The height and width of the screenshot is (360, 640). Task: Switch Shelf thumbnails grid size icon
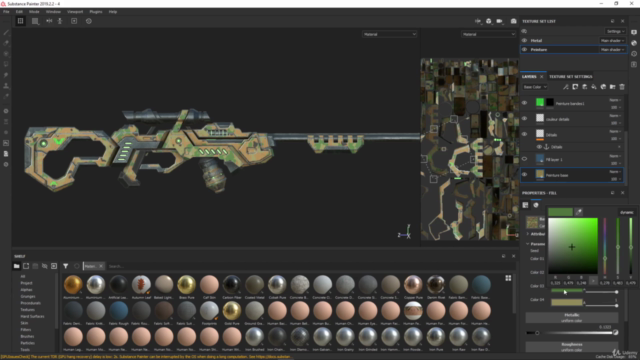pos(508,278)
